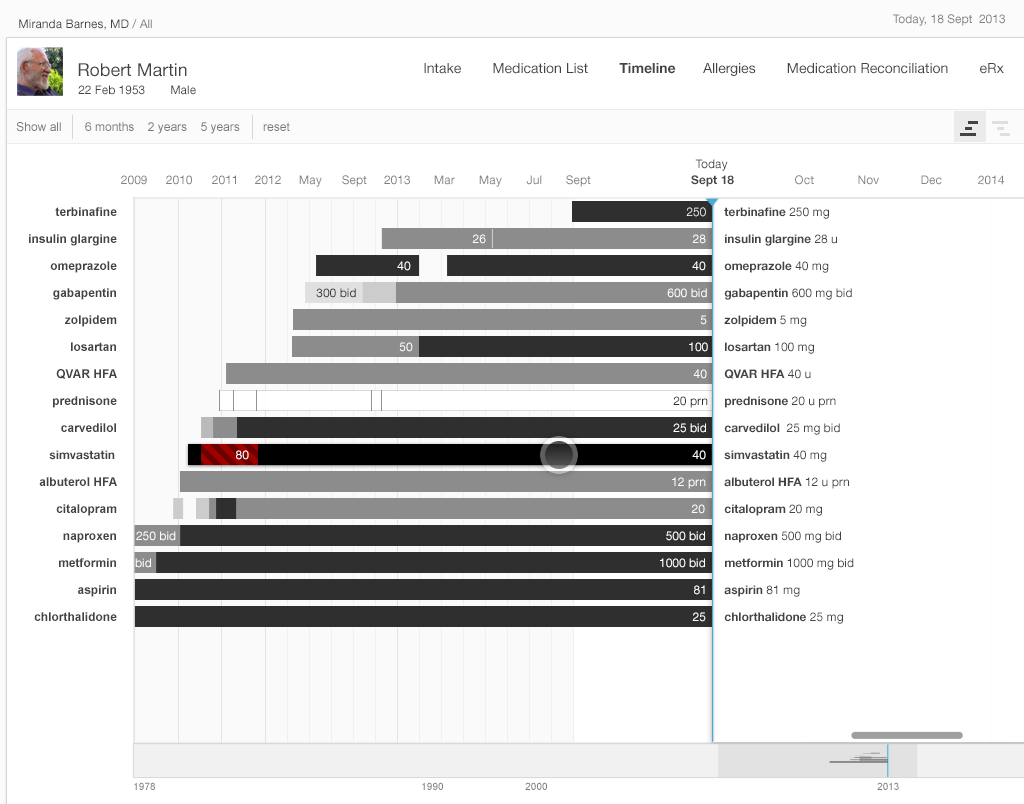Click the overview minimap highlighted range
Image resolution: width=1024 pixels, height=804 pixels.
click(x=817, y=760)
